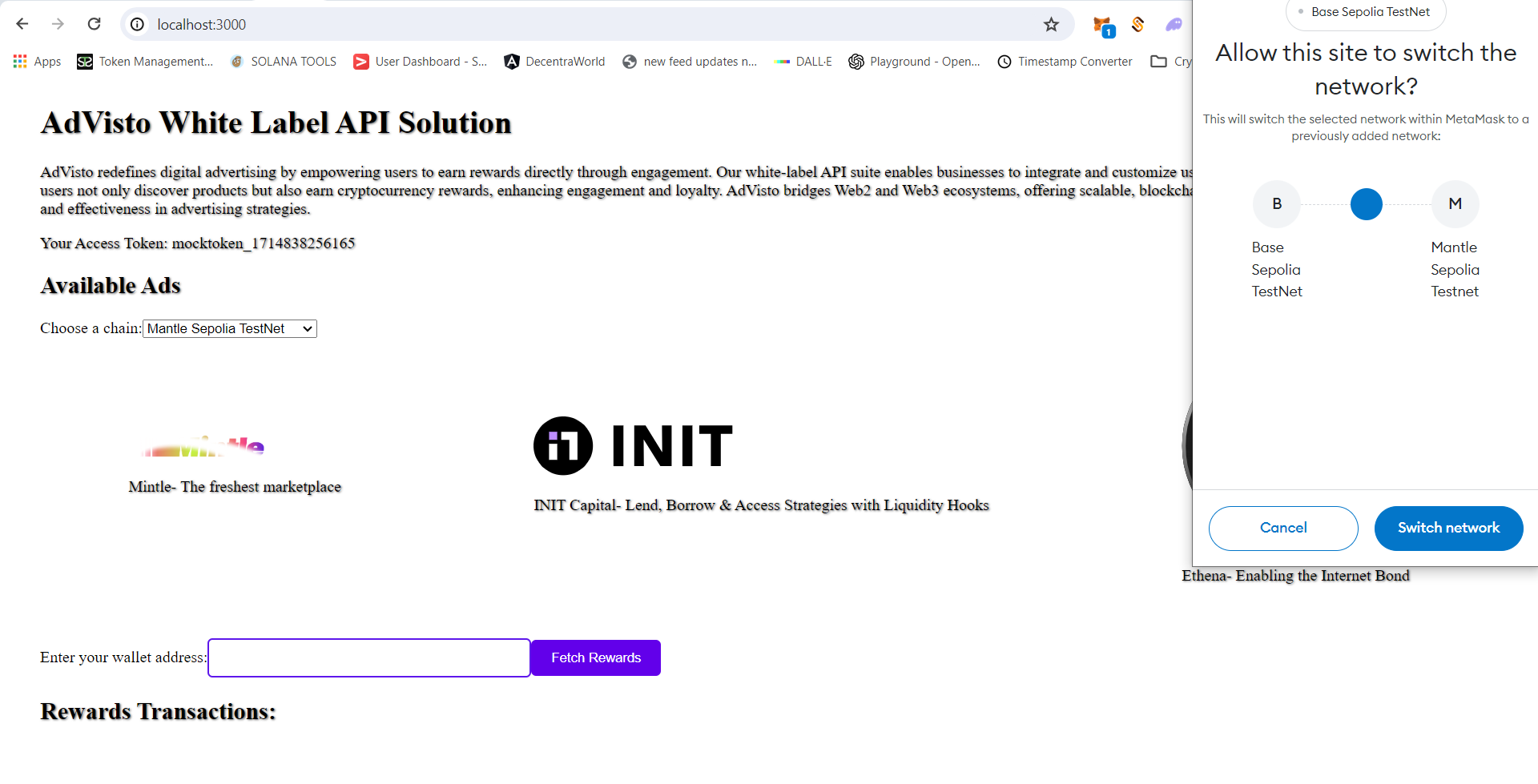Open User Dashboard bookmark
This screenshot has height=784, width=1538.
tap(421, 62)
